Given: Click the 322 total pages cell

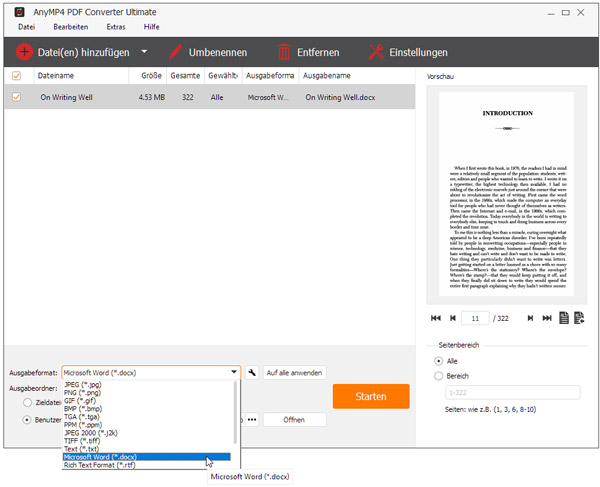Looking at the screenshot, I should click(x=188, y=97).
